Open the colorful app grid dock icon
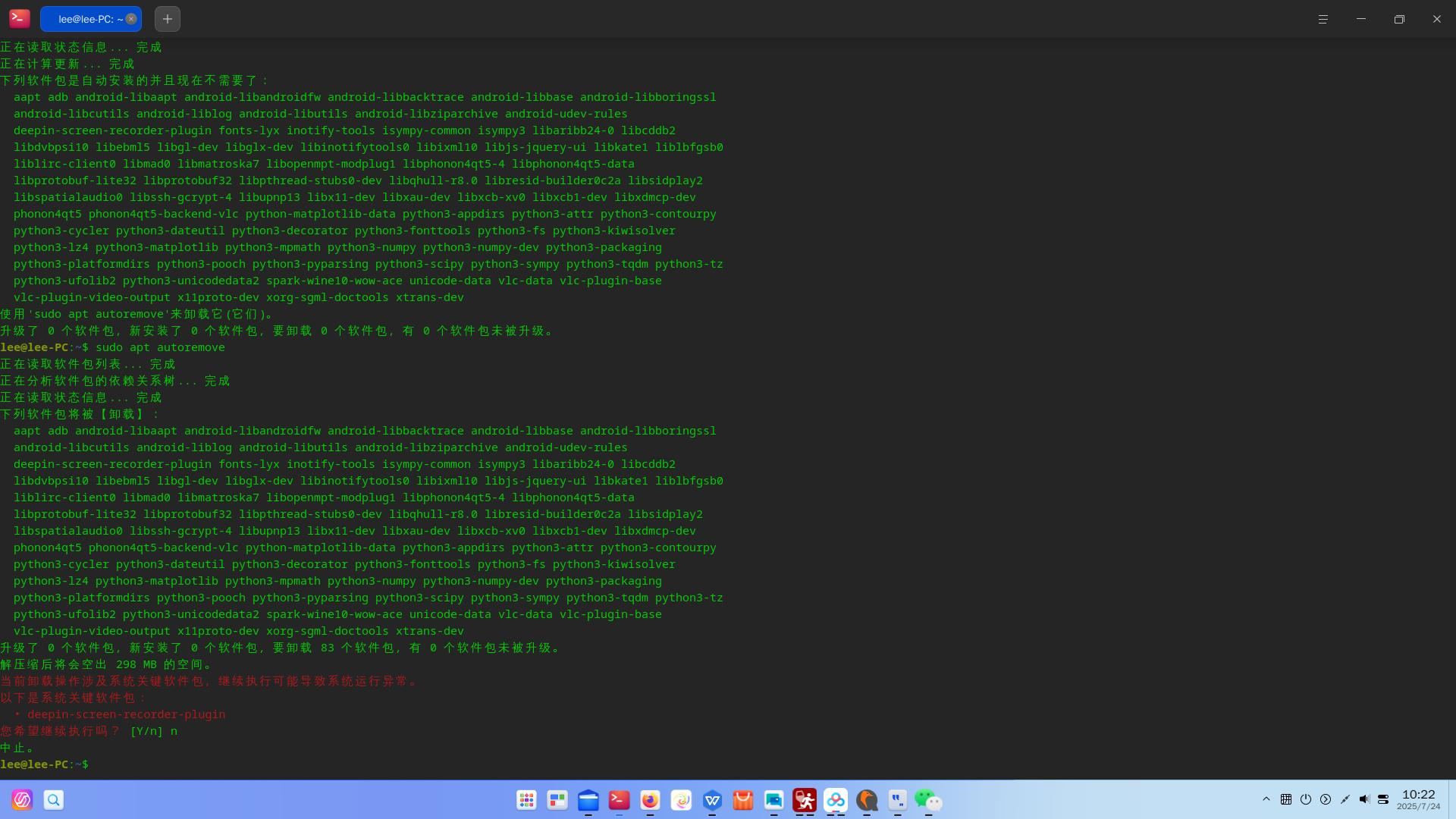 pyautogui.click(x=526, y=800)
